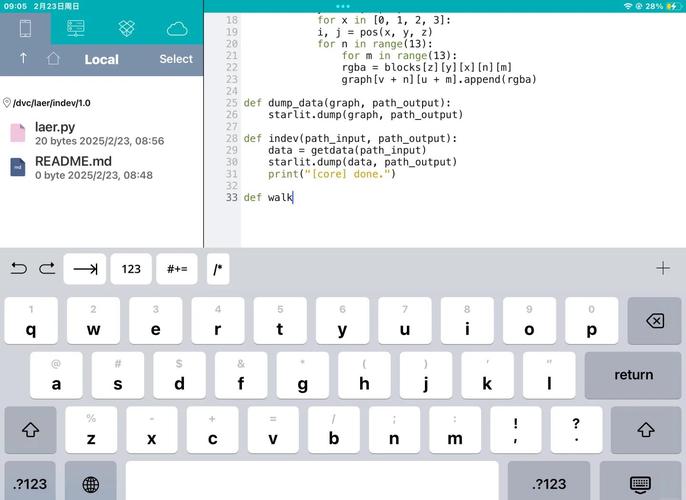
Task: Switch the shortcut row to #+= symbols
Action: [177, 269]
